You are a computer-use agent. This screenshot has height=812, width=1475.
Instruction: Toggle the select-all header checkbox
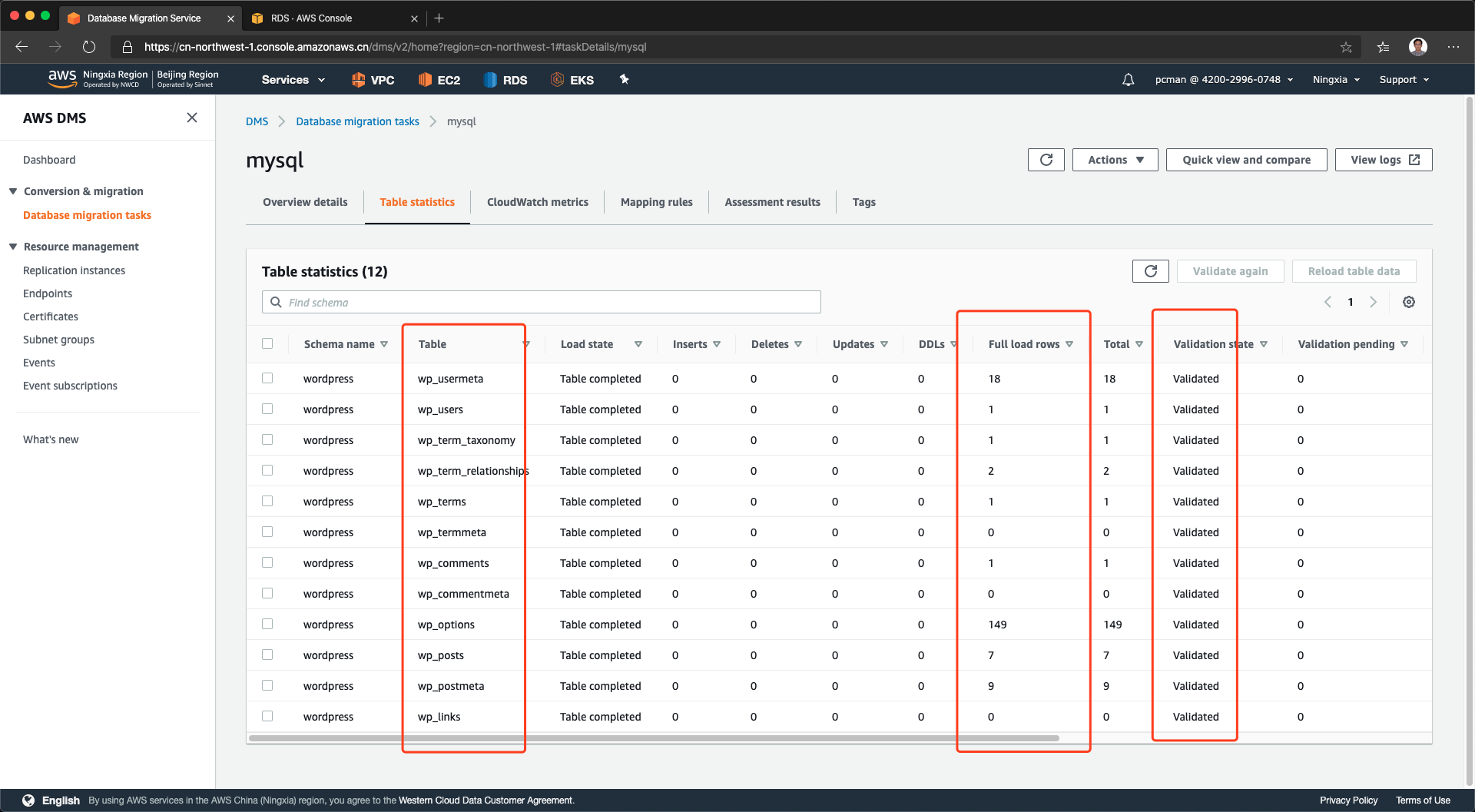(x=267, y=343)
